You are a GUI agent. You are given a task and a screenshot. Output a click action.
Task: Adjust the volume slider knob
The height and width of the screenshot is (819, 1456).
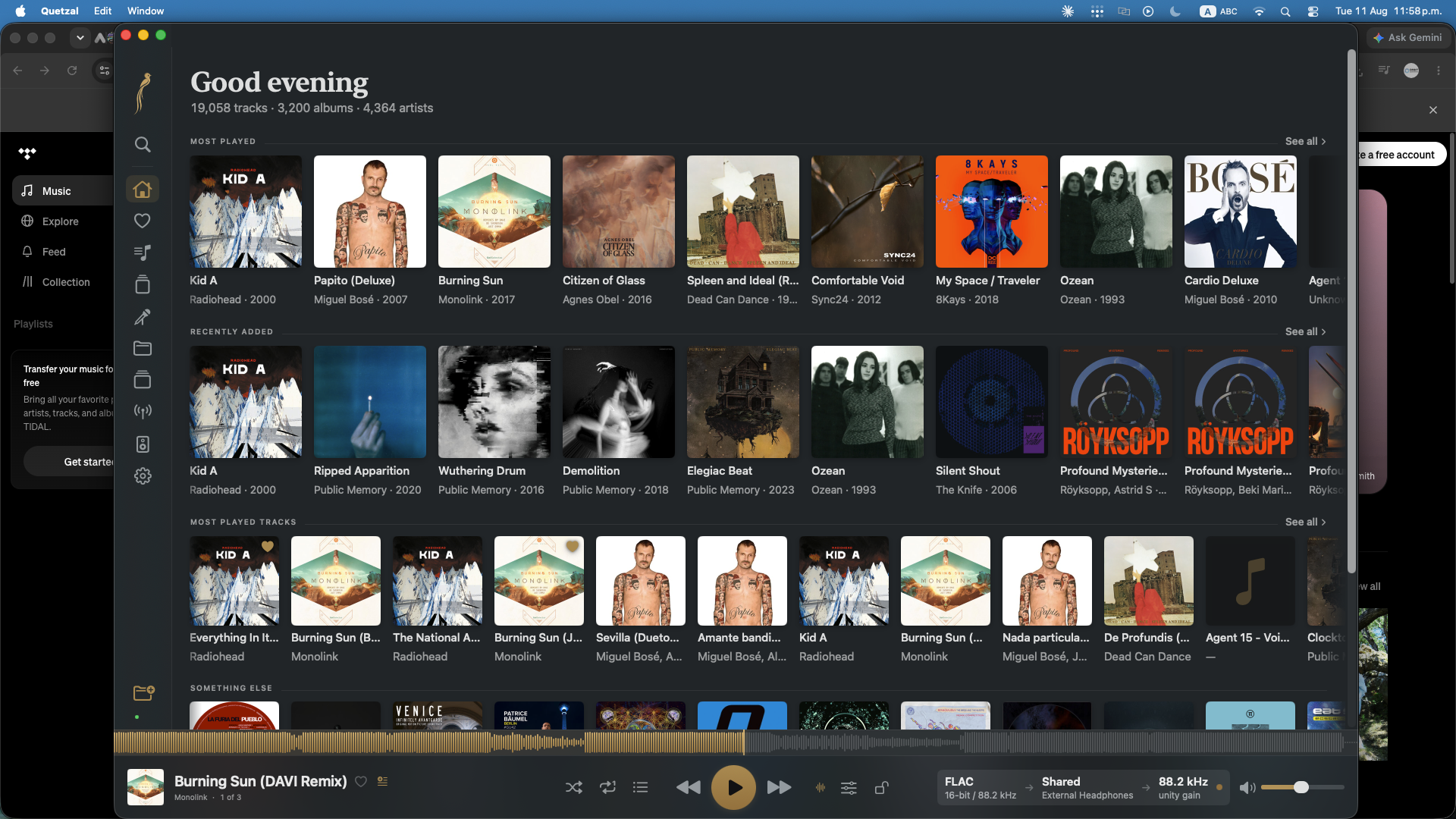point(1301,787)
